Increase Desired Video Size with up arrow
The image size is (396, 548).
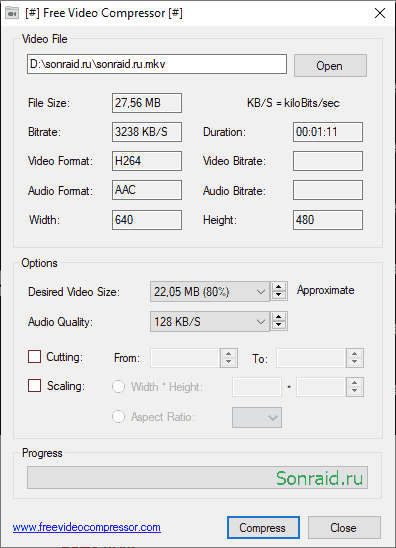click(x=279, y=287)
